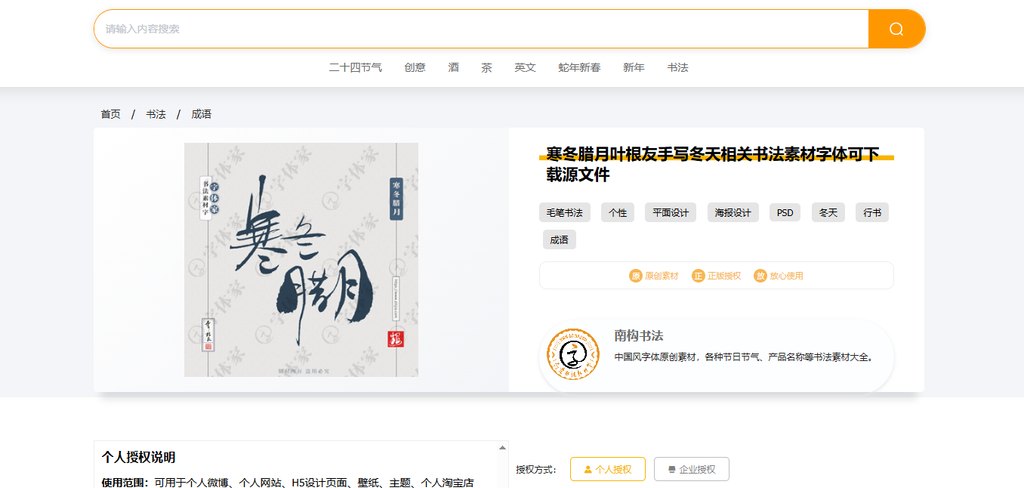The width and height of the screenshot is (1024, 488).
Task: Click the 个性 tag
Action: coord(618,212)
